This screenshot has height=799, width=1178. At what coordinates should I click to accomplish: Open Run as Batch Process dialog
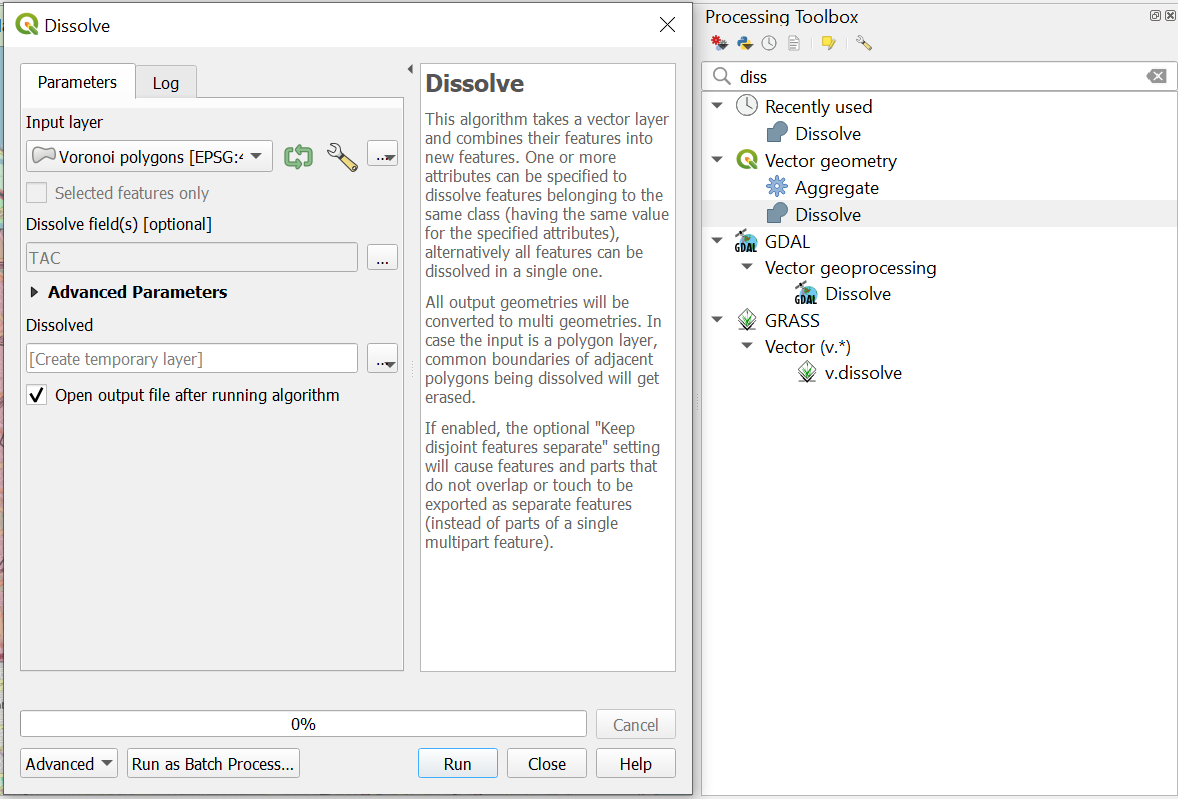(212, 762)
